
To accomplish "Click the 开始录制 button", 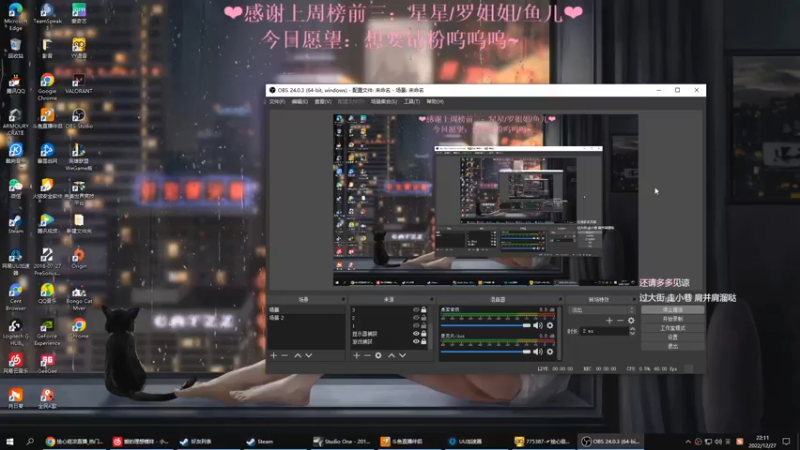I will [x=672, y=319].
